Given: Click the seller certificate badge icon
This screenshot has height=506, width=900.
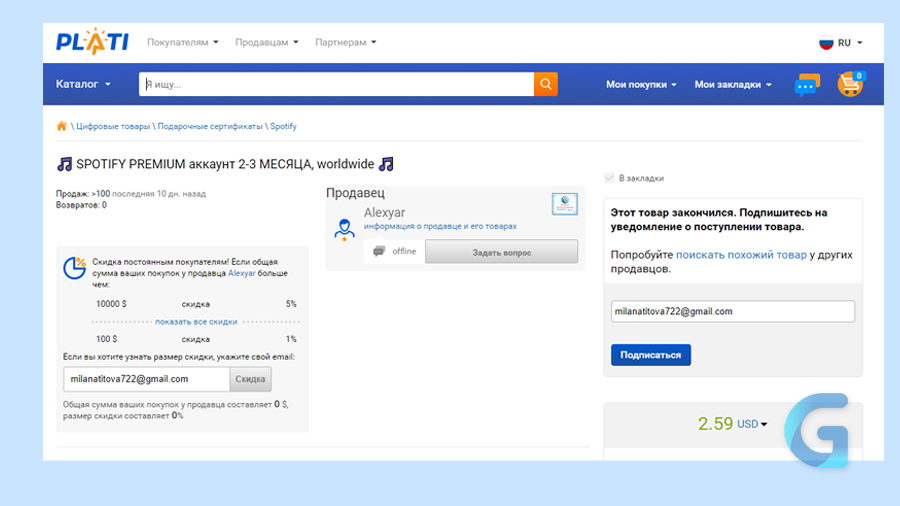Looking at the screenshot, I should (565, 204).
